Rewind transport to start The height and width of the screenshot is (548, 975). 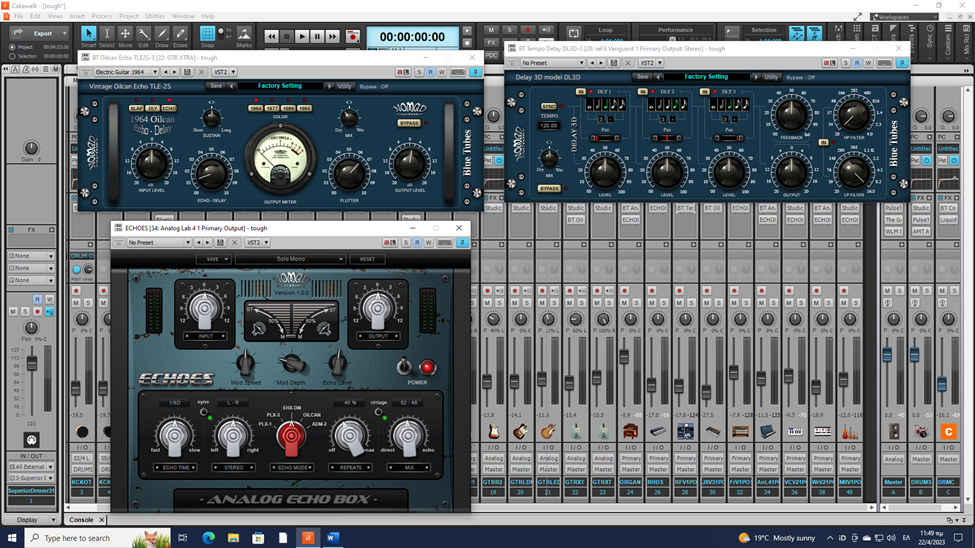tap(272, 37)
